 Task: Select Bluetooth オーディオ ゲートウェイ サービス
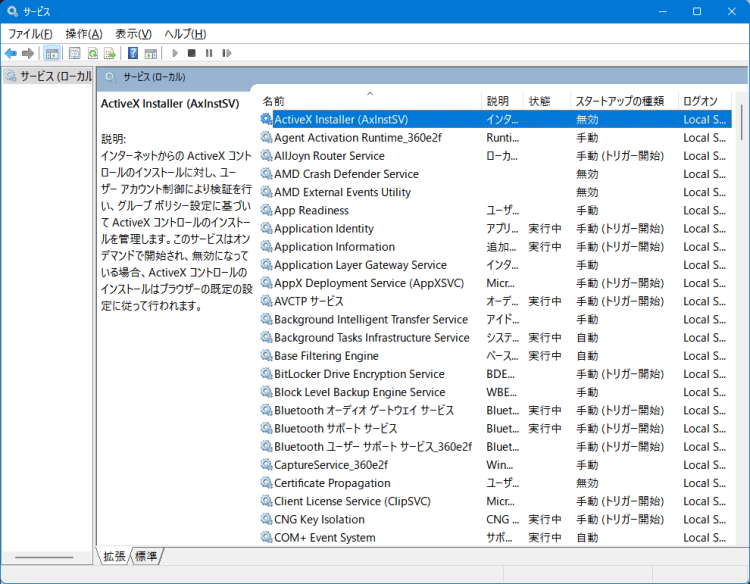click(x=496, y=410)
